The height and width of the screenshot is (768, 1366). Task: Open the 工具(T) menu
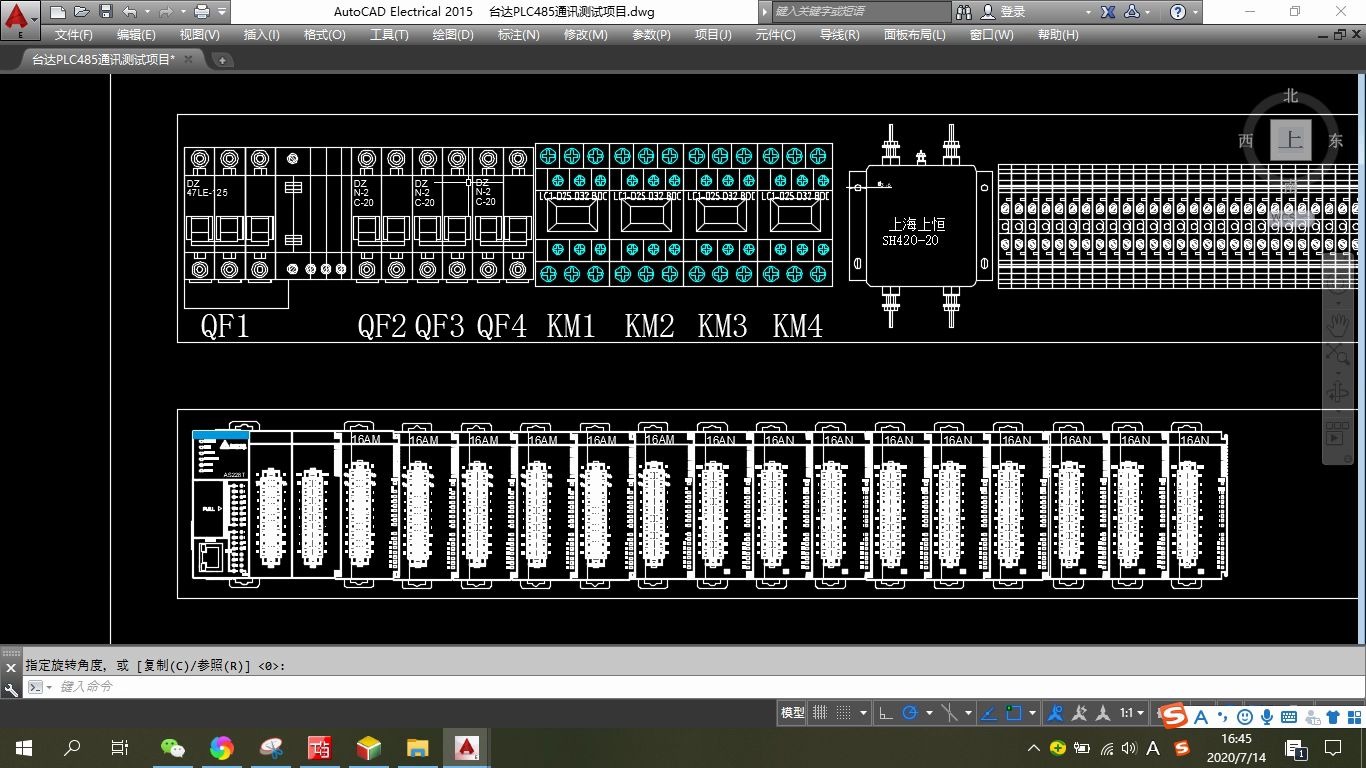pos(389,34)
